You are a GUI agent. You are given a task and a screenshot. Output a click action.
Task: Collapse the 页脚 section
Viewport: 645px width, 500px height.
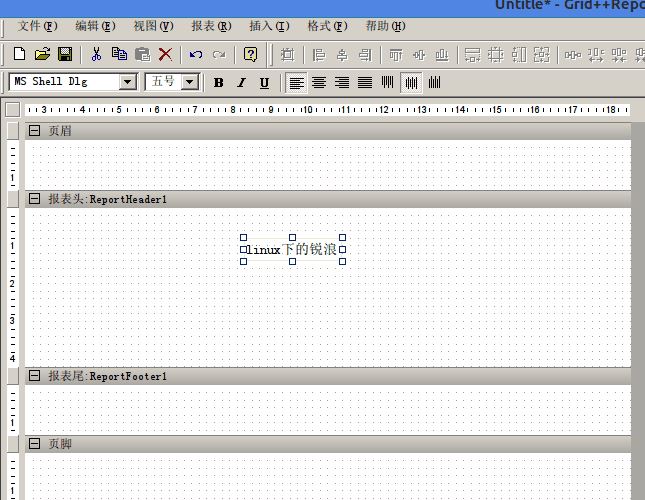point(35,443)
